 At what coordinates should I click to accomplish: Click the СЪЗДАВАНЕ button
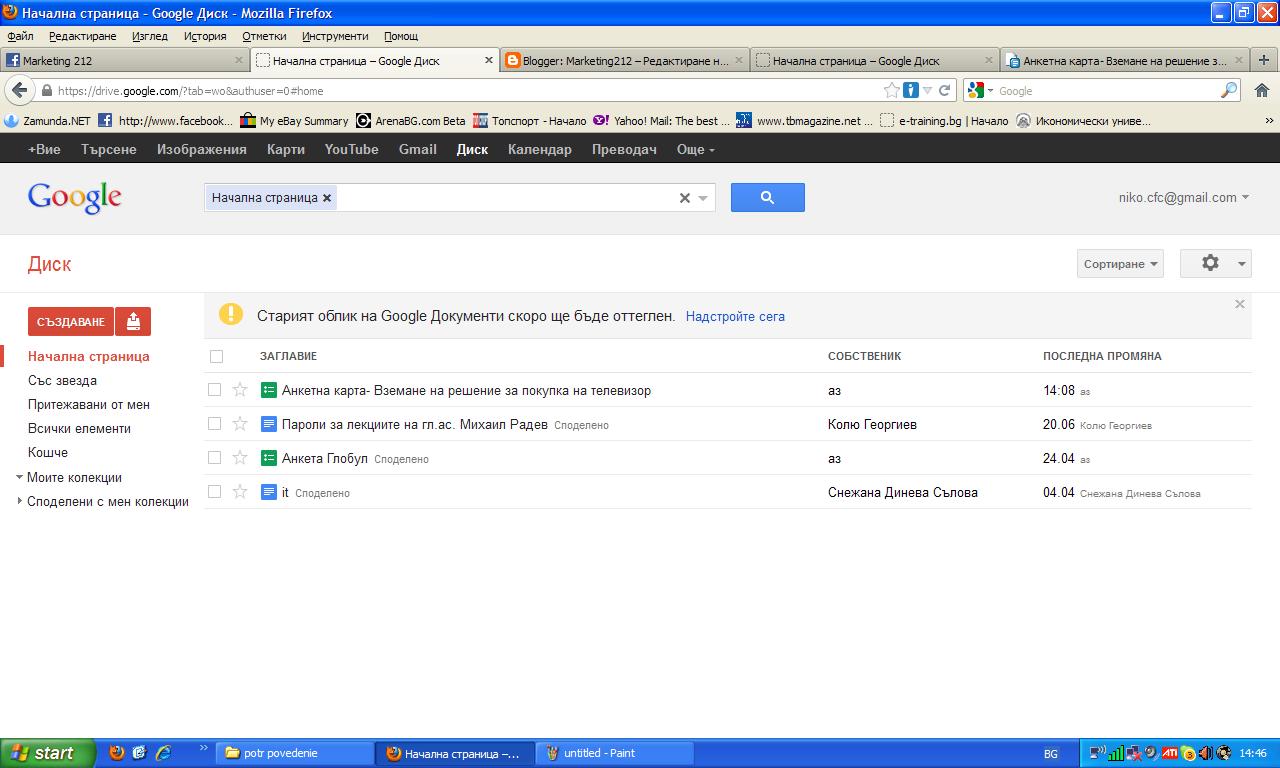pos(71,321)
